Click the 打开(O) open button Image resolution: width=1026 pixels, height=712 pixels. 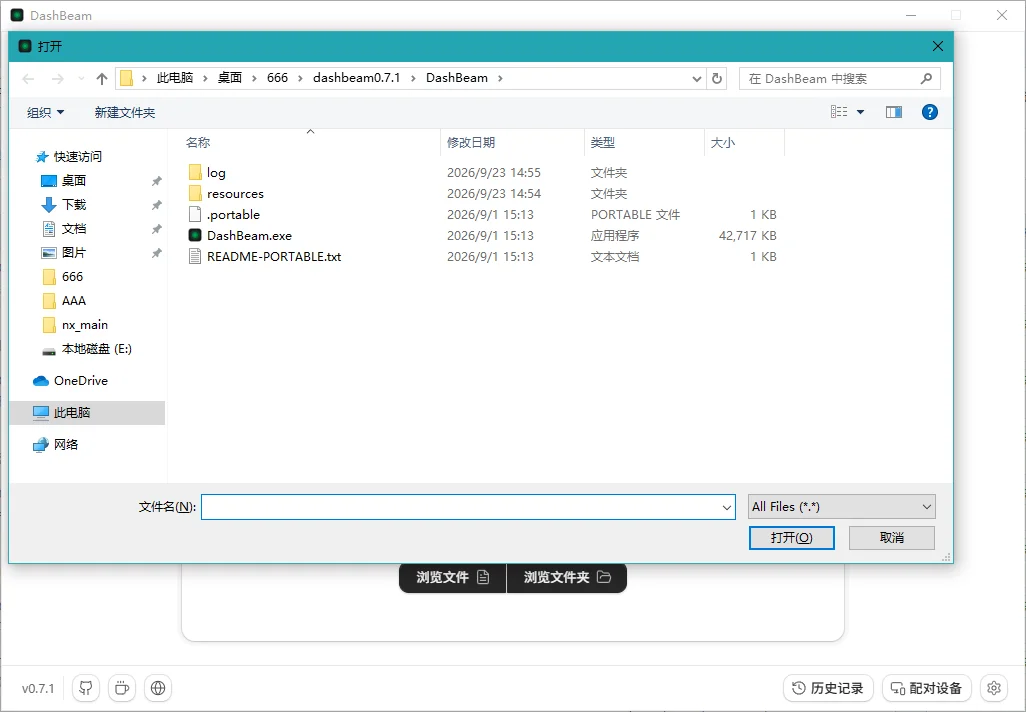point(792,538)
